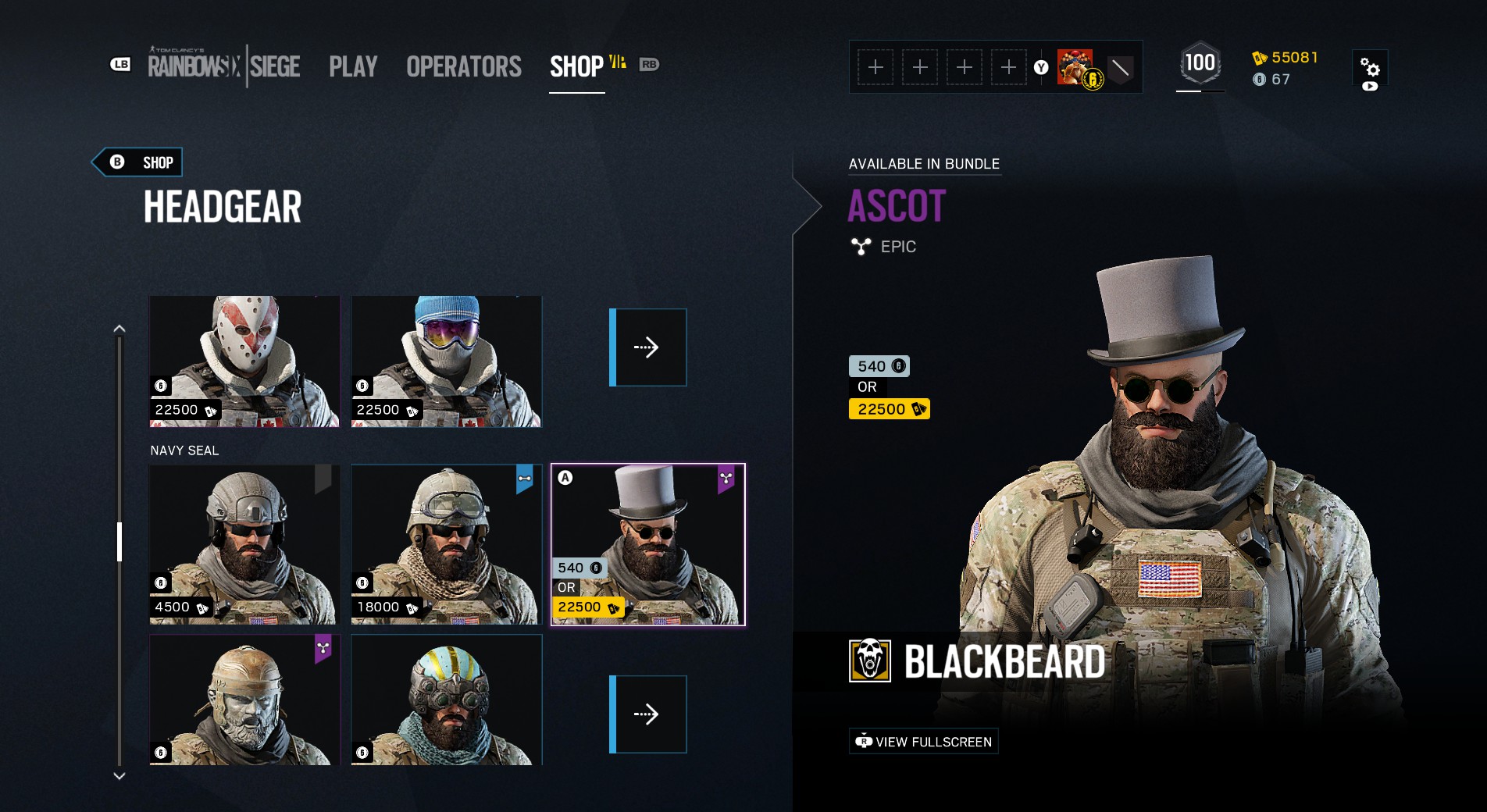
Task: Click the fourth empty squad slot plus icon
Action: 1008,67
